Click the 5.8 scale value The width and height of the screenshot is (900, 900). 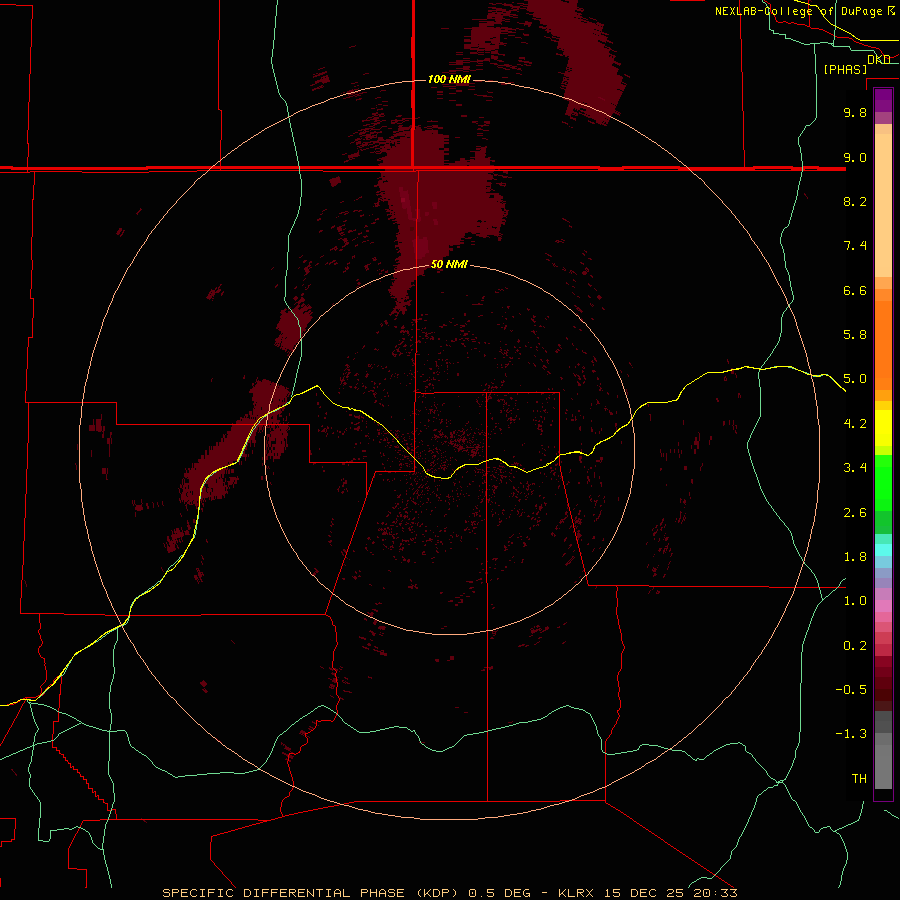pos(855,335)
